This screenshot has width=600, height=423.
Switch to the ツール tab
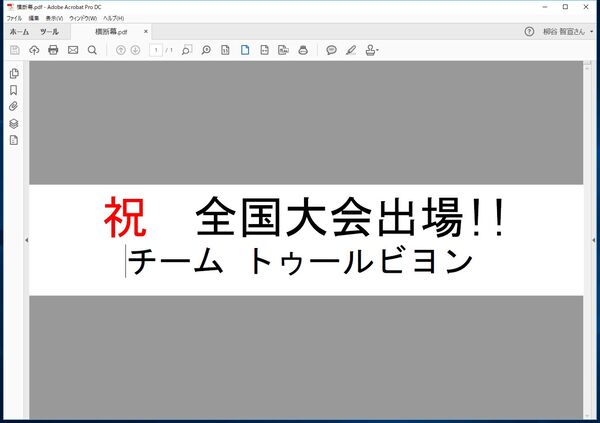coord(49,32)
